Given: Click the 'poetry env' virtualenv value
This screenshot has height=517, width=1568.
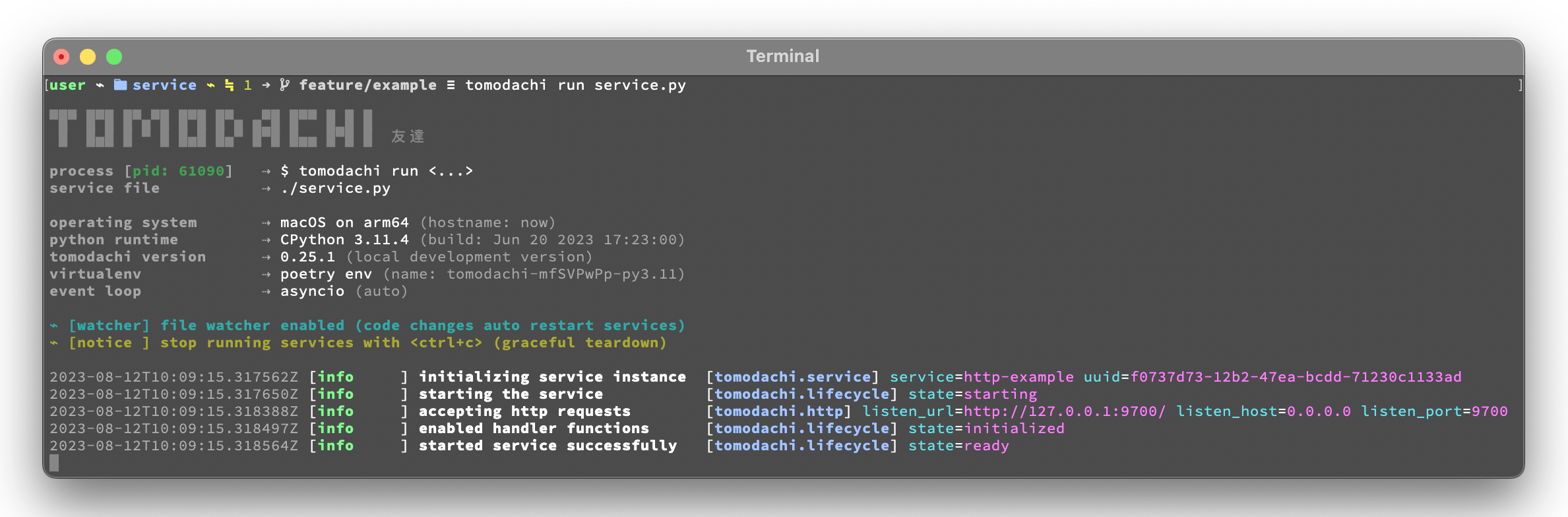Looking at the screenshot, I should 326,274.
